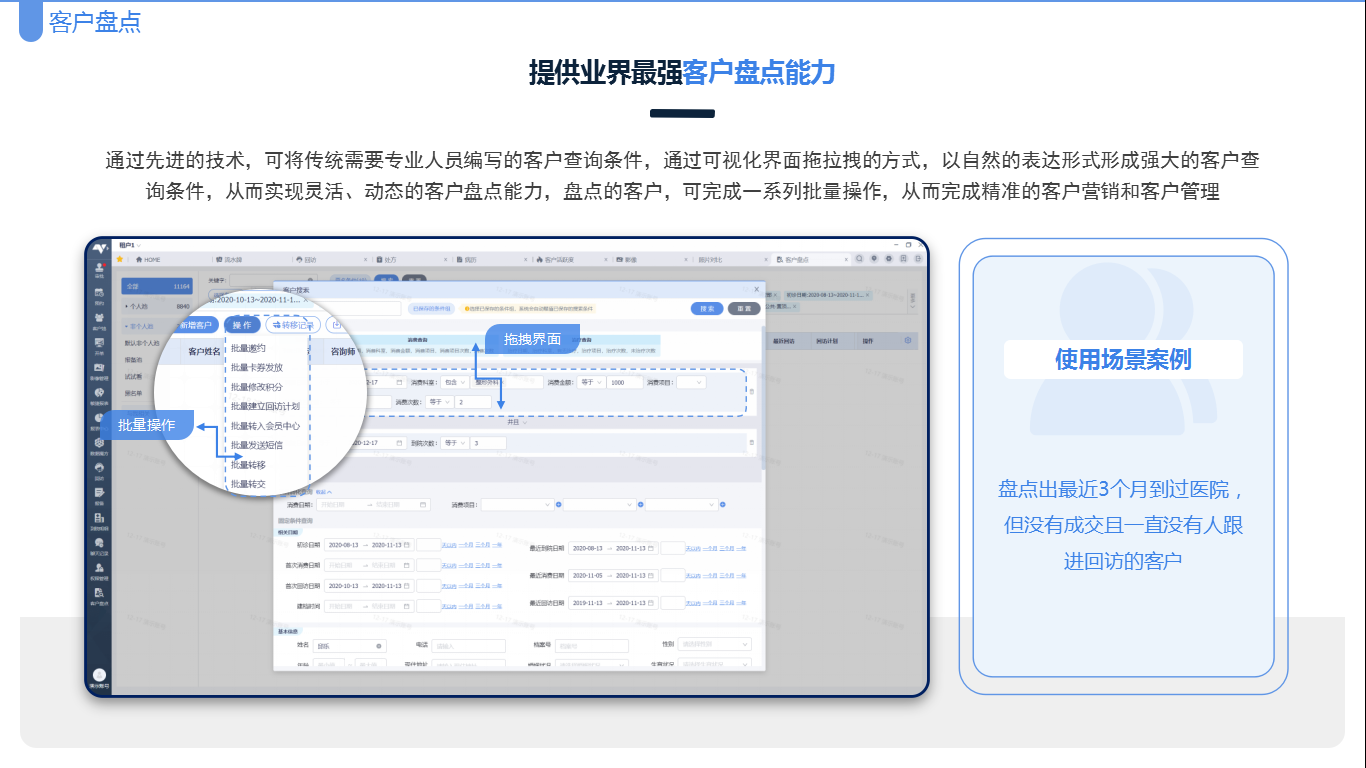Open 开单 in the left sidebar
The image size is (1366, 768).
(x=99, y=345)
